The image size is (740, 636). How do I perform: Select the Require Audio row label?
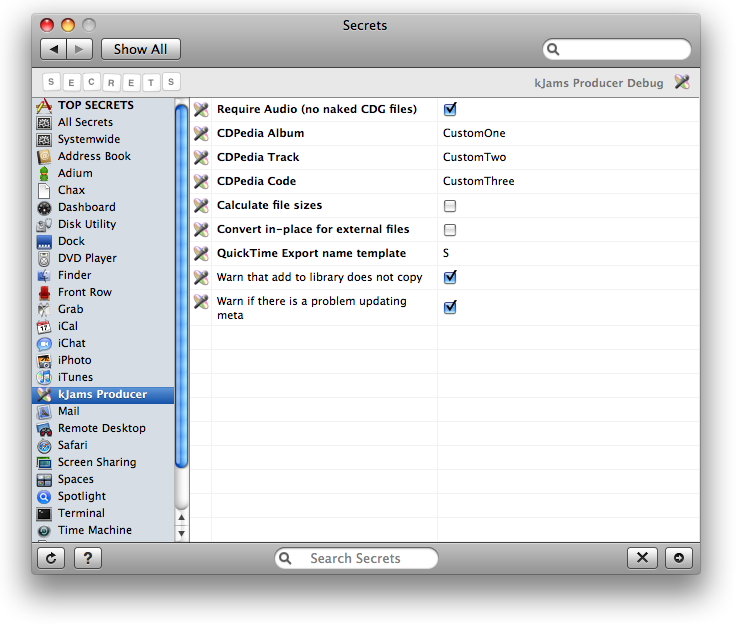click(317, 109)
